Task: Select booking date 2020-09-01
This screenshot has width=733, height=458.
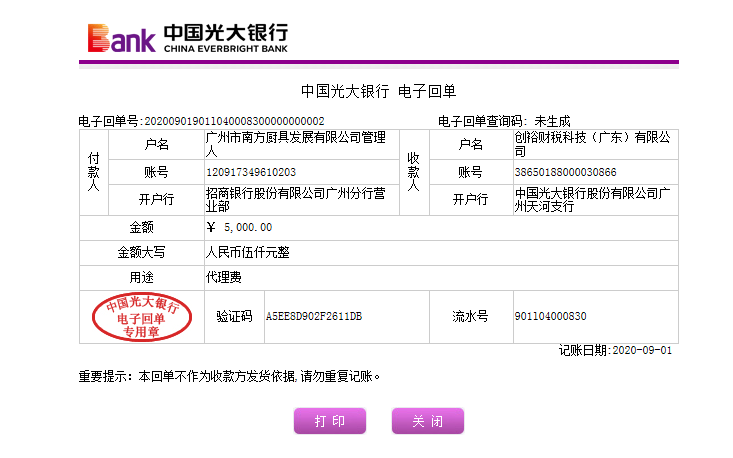Action: (642, 351)
